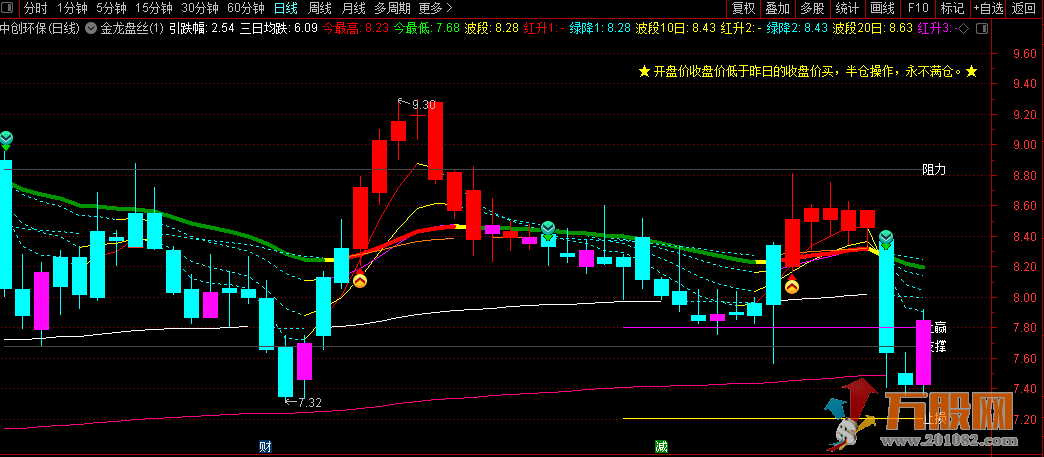Click the 财 event marker at chart bottom
The height and width of the screenshot is (457, 1044).
point(264,446)
